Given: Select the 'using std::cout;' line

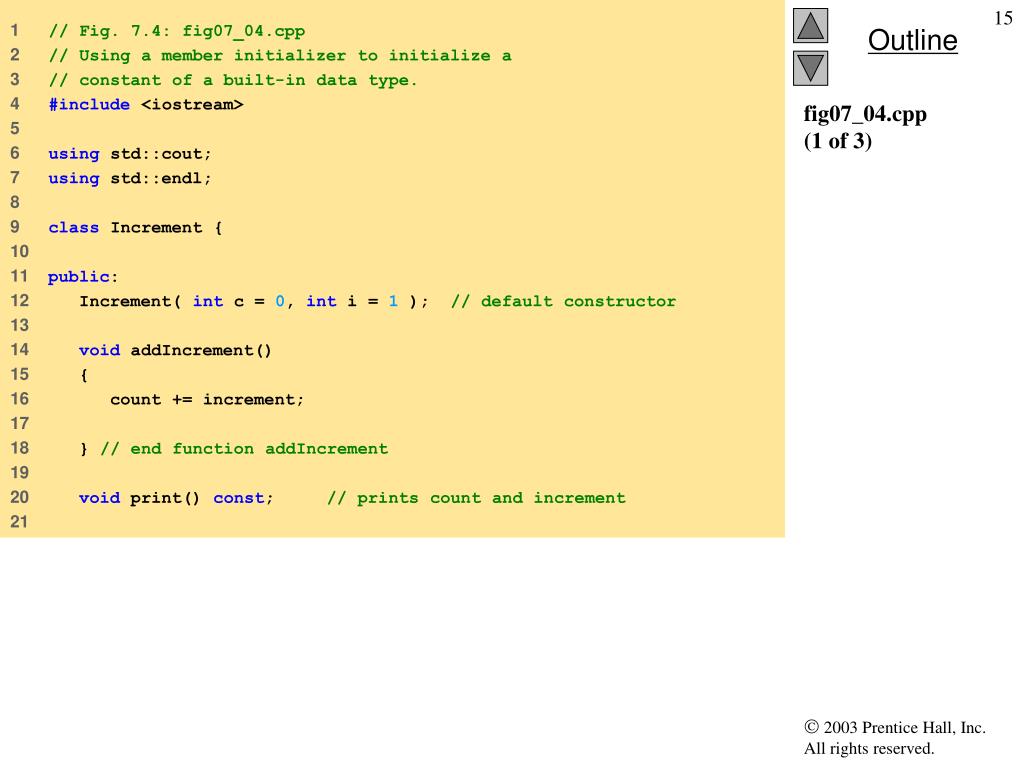Looking at the screenshot, I should [x=129, y=154].
